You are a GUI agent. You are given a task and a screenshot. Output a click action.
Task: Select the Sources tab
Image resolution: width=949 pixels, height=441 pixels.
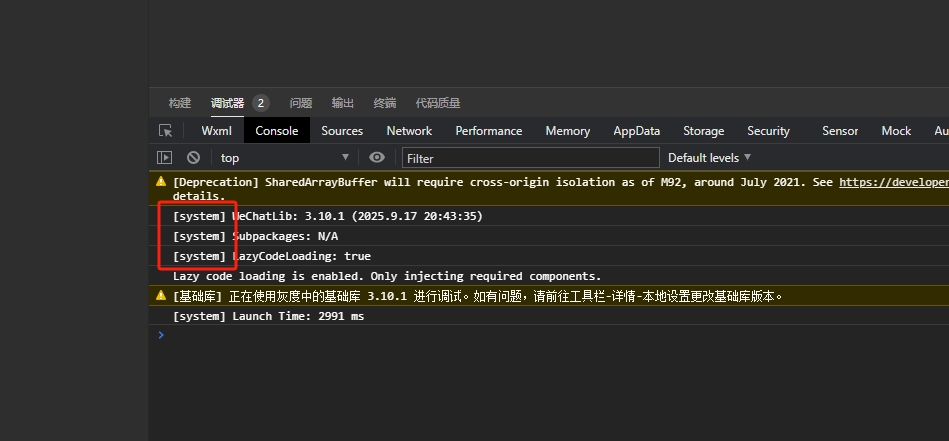342,131
